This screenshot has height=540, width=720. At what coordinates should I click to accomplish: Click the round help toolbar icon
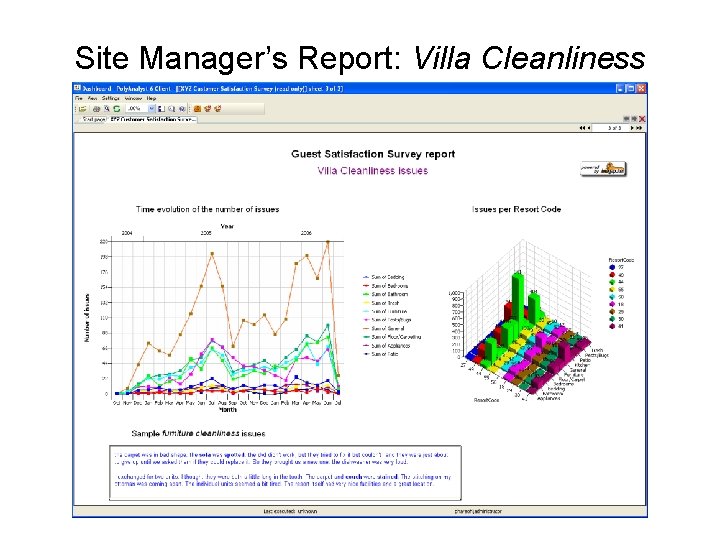click(x=182, y=109)
